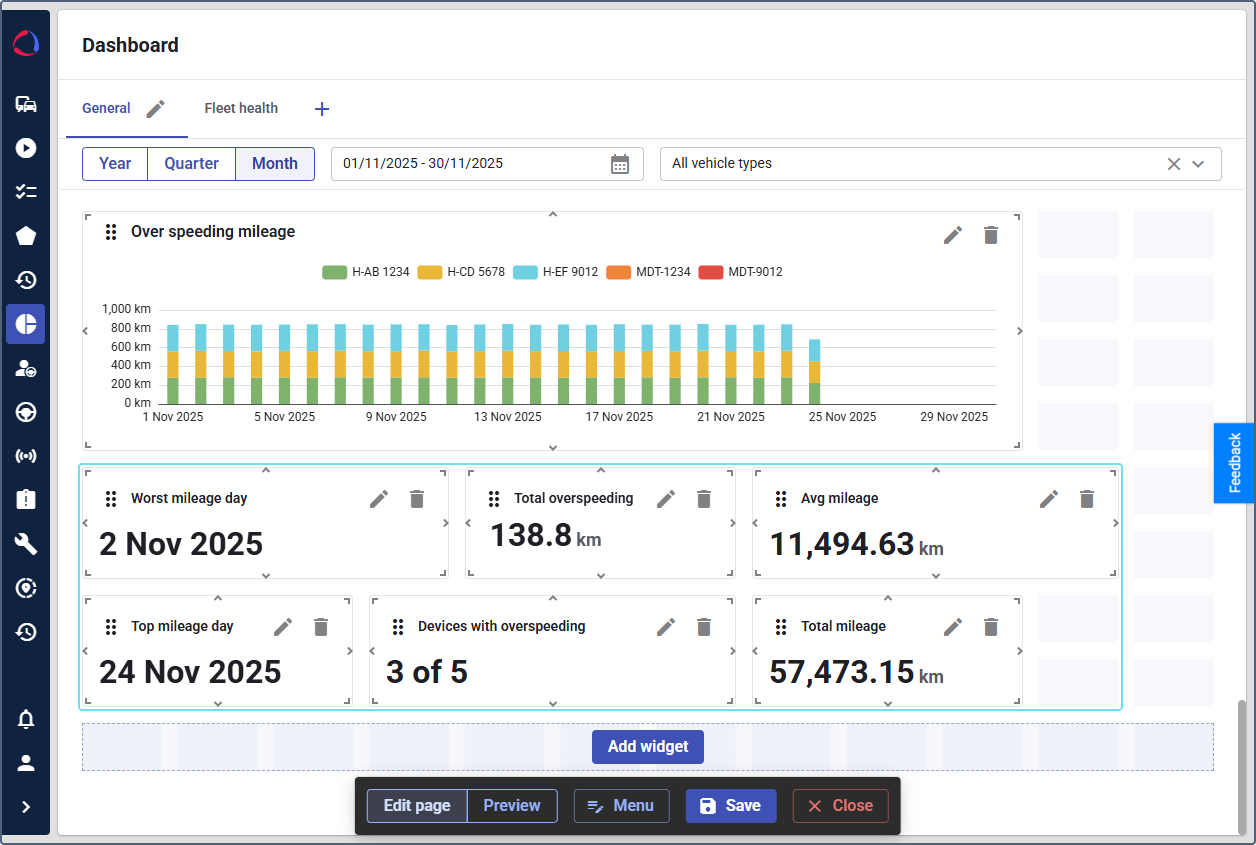This screenshot has width=1256, height=845.
Task: Open the notifications bell icon
Action: [x=26, y=719]
